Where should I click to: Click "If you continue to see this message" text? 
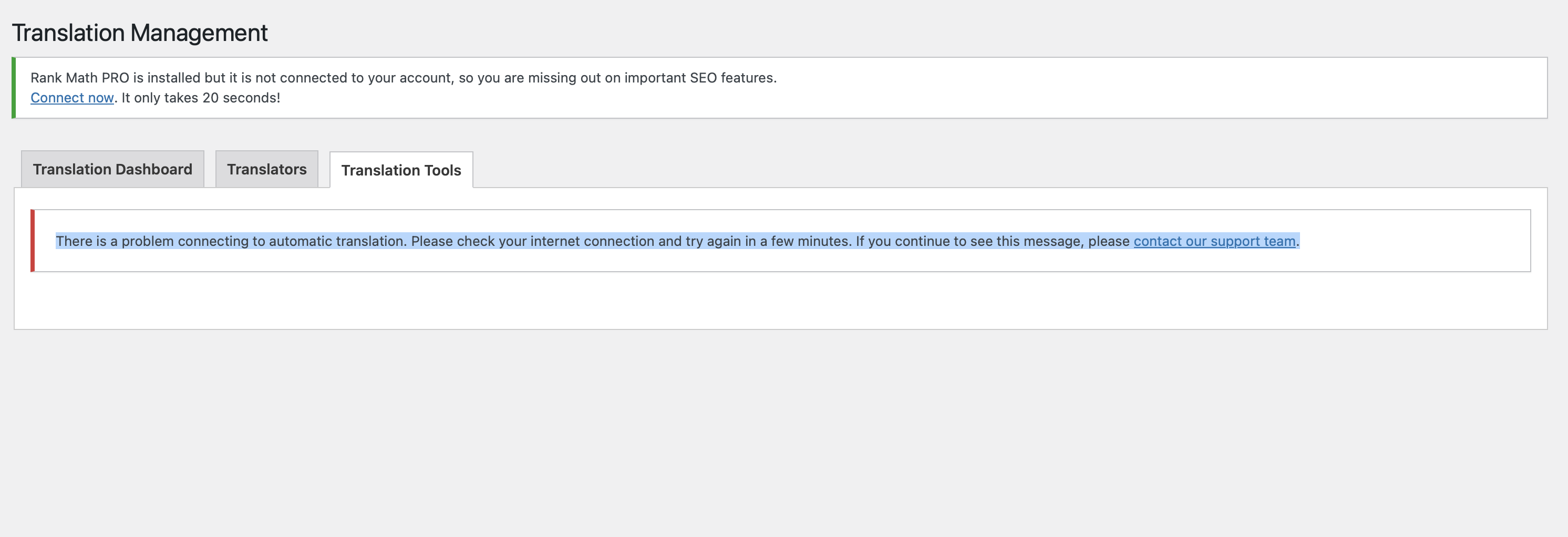coord(969,241)
